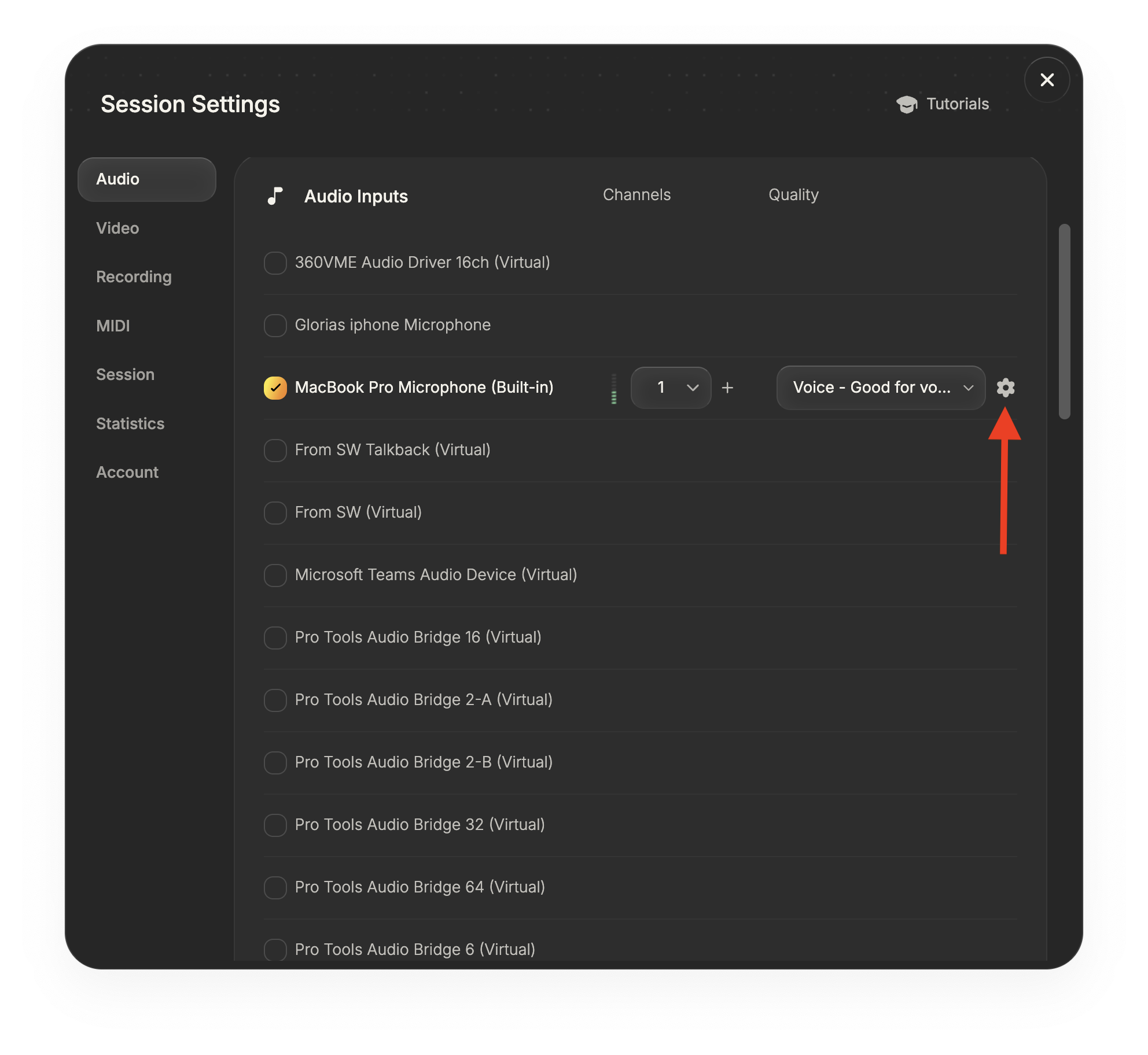1148x1055 pixels.
Task: Click the Tutorials graduation cap icon
Action: click(x=907, y=105)
